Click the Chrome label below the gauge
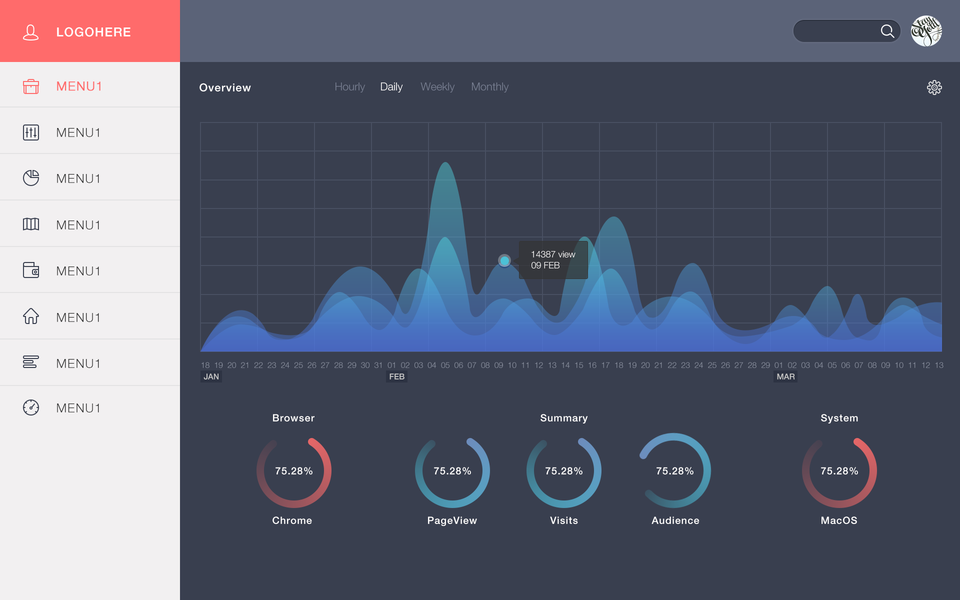This screenshot has width=960, height=600. (x=292, y=520)
